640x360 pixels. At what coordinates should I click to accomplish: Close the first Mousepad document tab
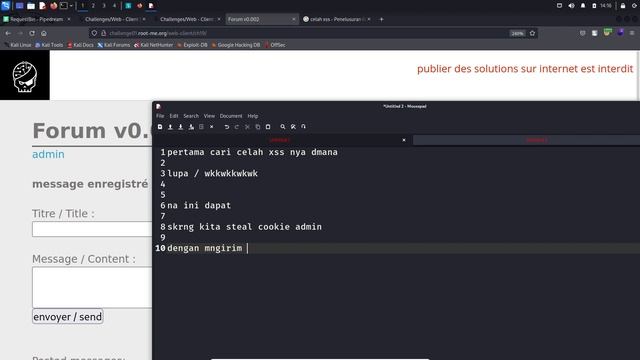[x=404, y=140]
